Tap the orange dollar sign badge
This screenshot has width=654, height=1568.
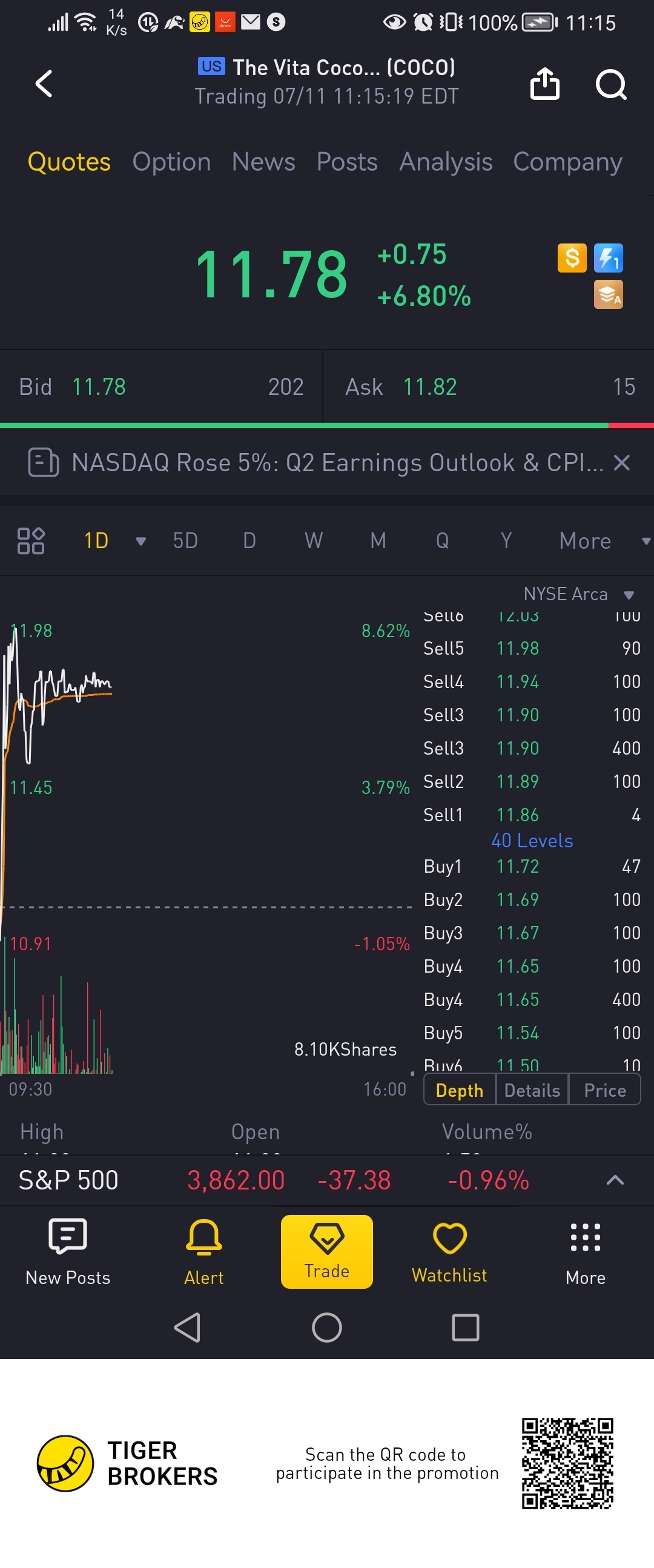572,257
